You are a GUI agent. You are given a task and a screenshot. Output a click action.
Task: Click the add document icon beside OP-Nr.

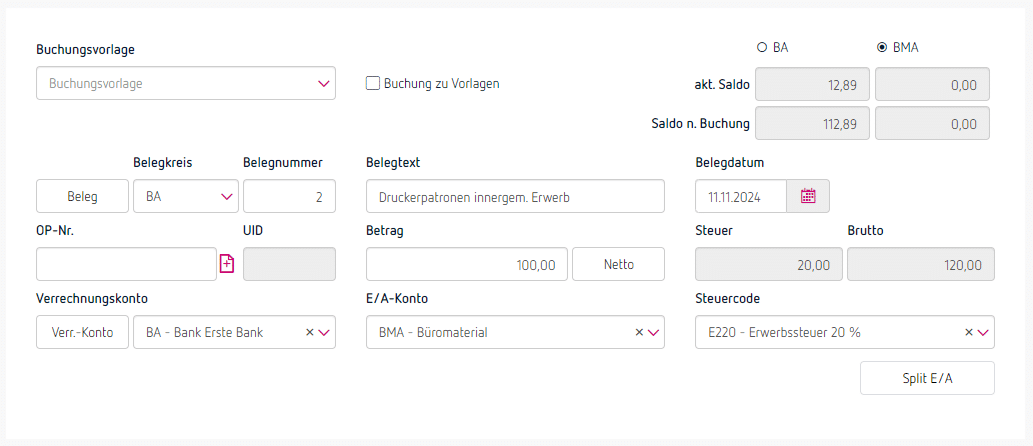[226, 264]
